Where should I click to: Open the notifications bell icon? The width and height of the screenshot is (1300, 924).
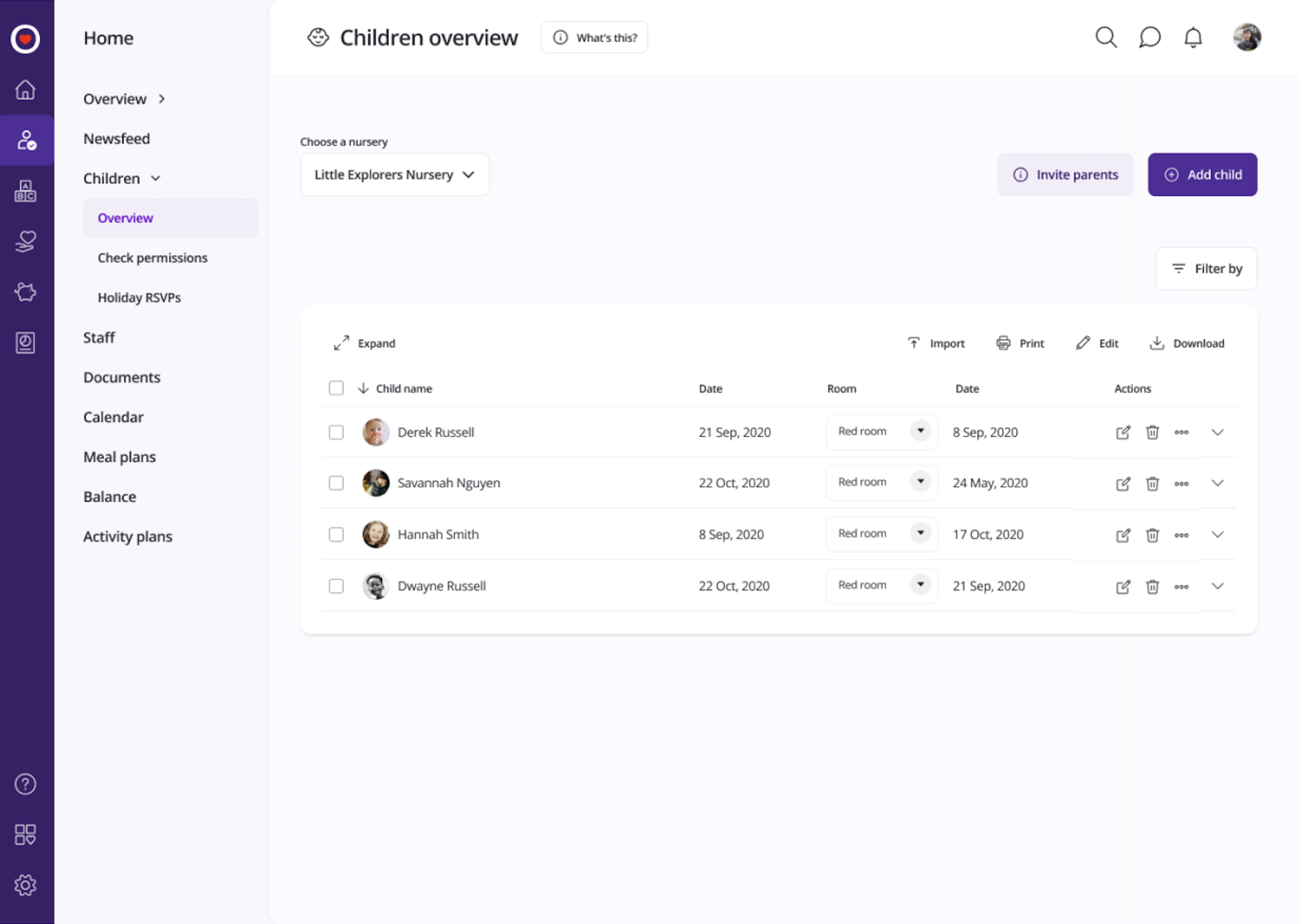pos(1193,37)
